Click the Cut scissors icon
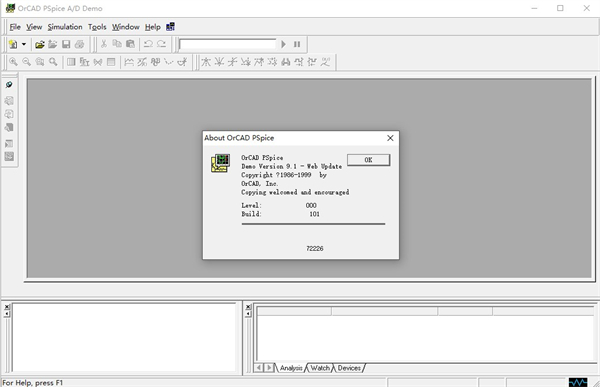 coord(104,44)
